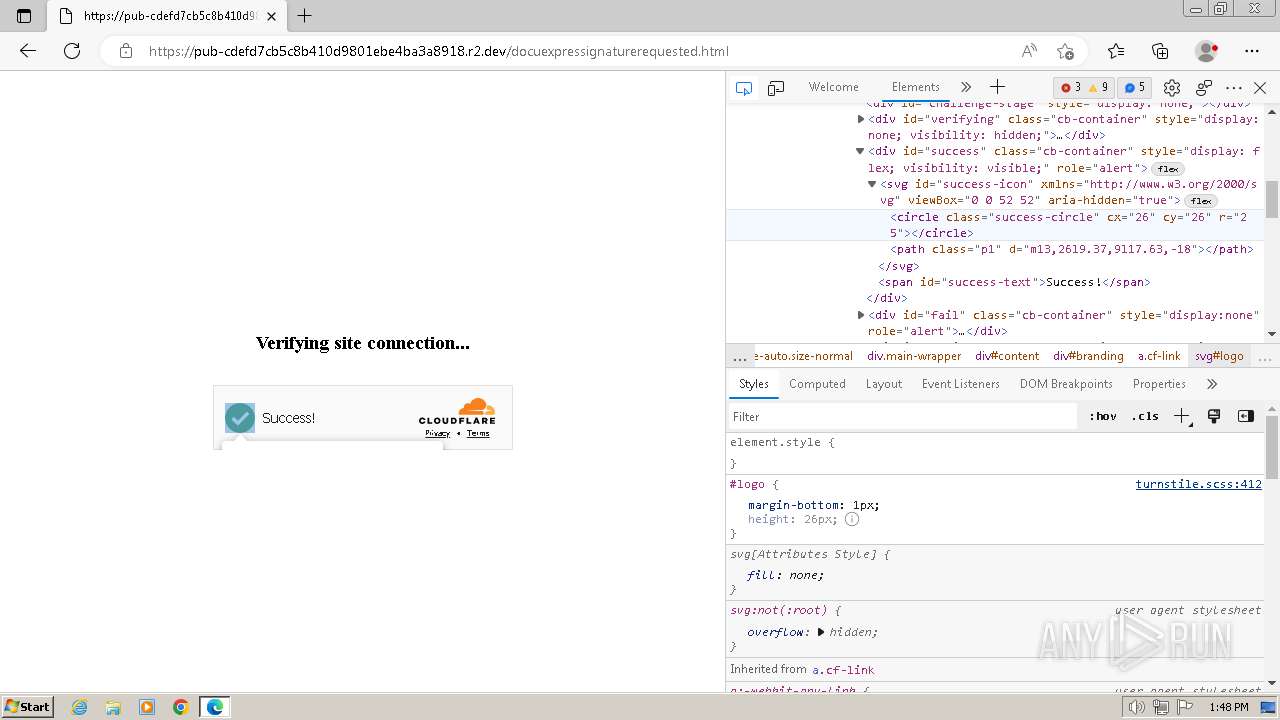Click flex badge on success div
The image size is (1280, 720).
pos(1168,169)
